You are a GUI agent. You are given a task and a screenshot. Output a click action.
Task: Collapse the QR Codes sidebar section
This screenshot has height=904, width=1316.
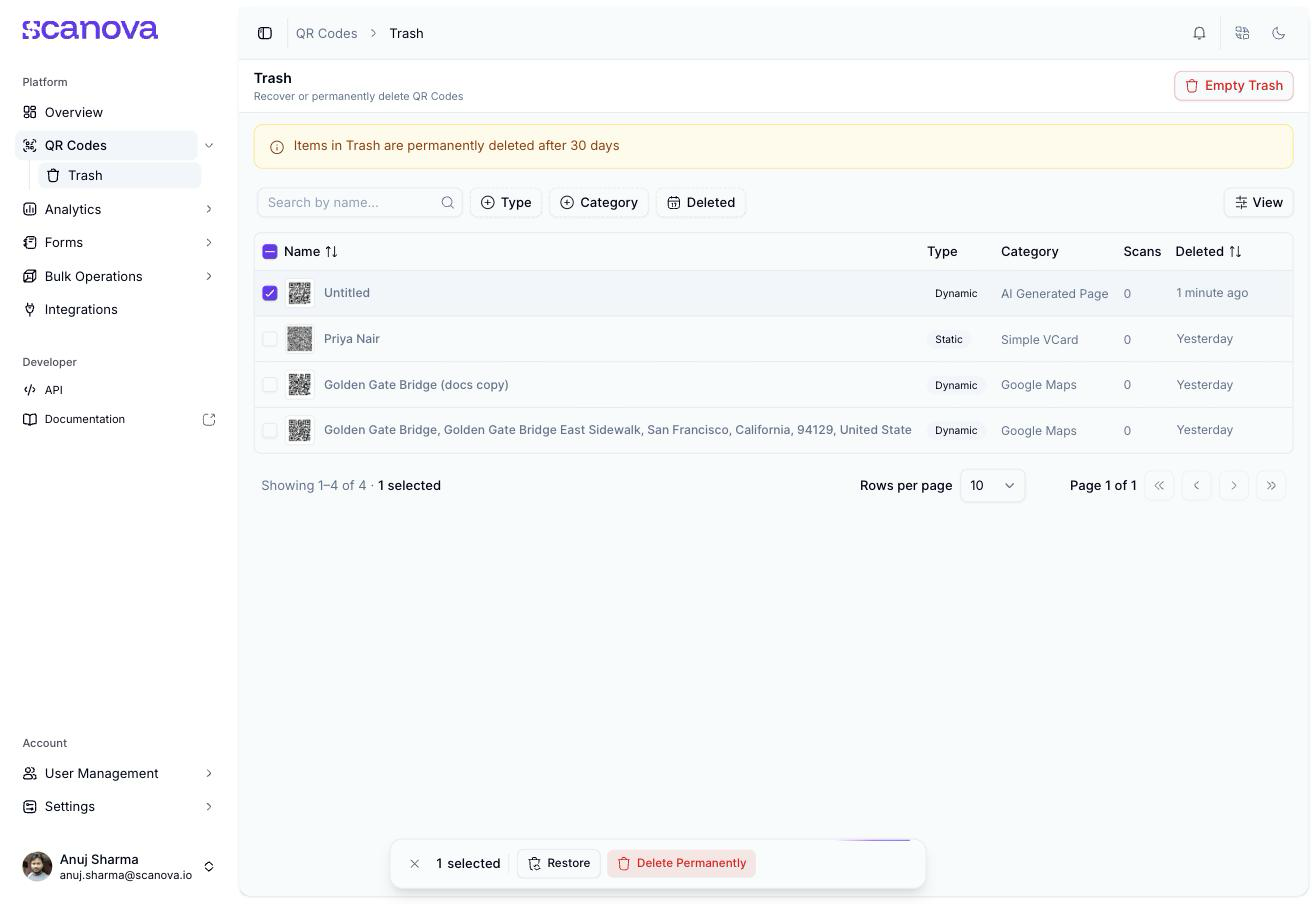(x=209, y=145)
